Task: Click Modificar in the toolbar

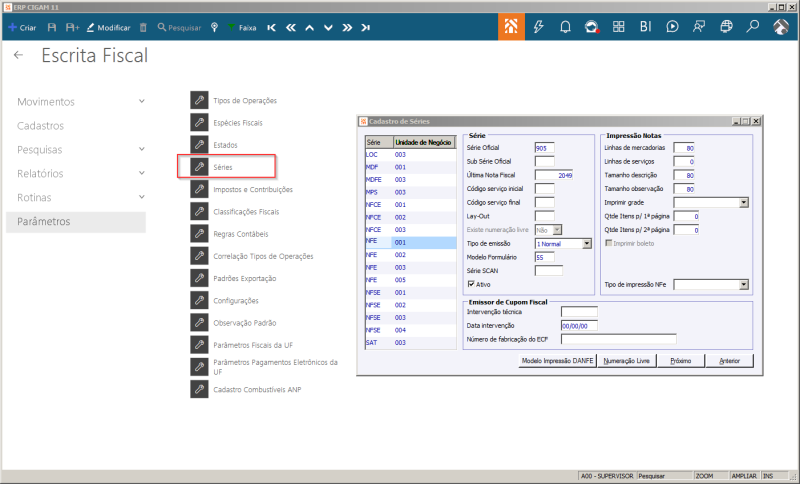Action: [x=109, y=28]
